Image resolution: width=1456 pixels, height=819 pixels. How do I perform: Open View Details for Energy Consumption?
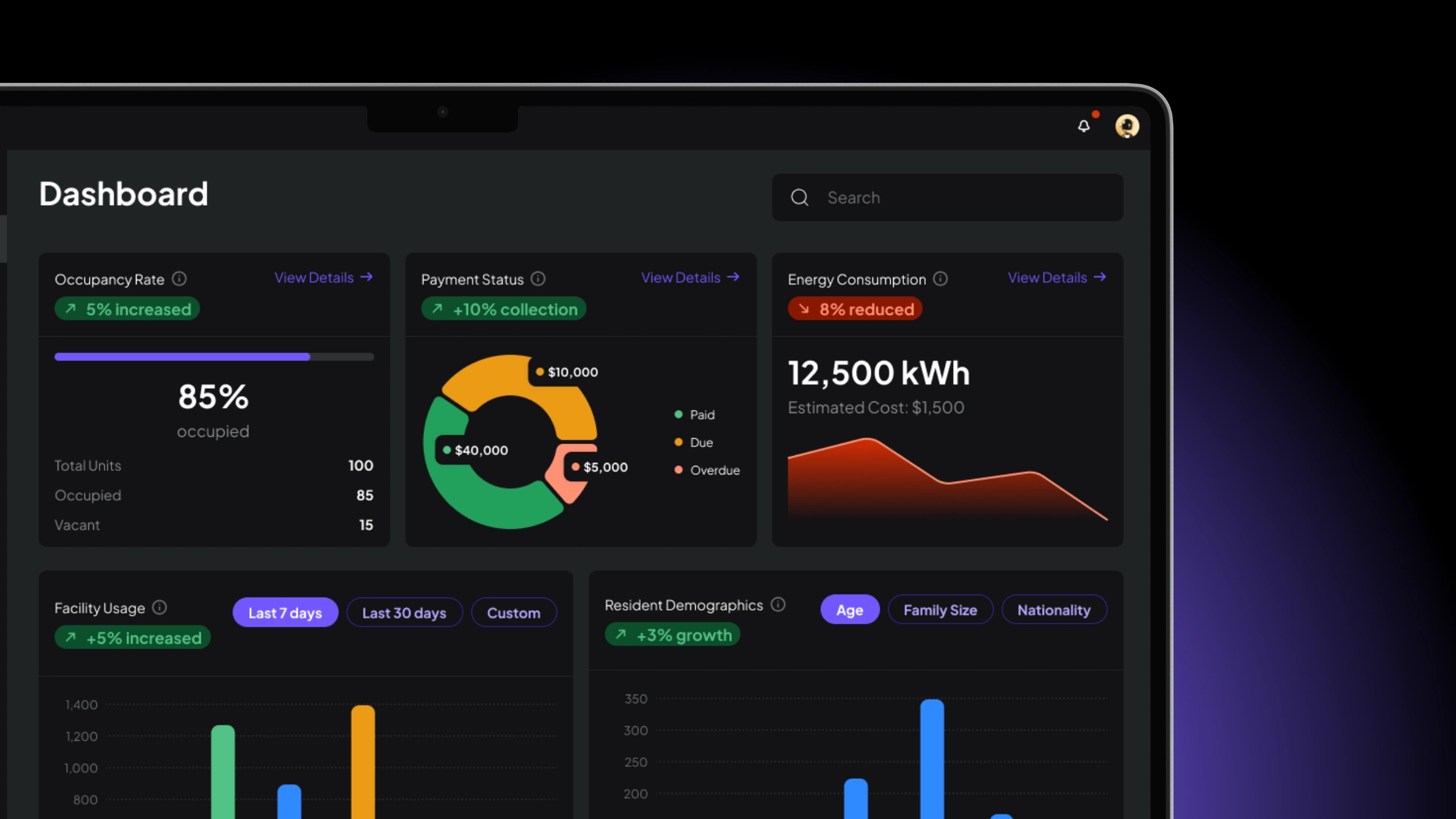(1056, 278)
